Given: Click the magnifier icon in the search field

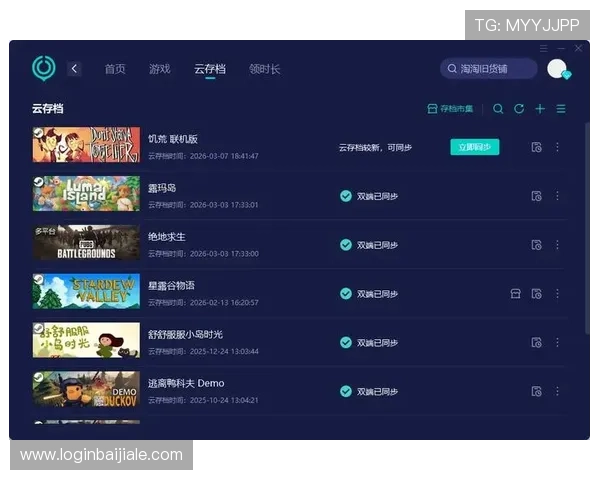Looking at the screenshot, I should pos(452,69).
